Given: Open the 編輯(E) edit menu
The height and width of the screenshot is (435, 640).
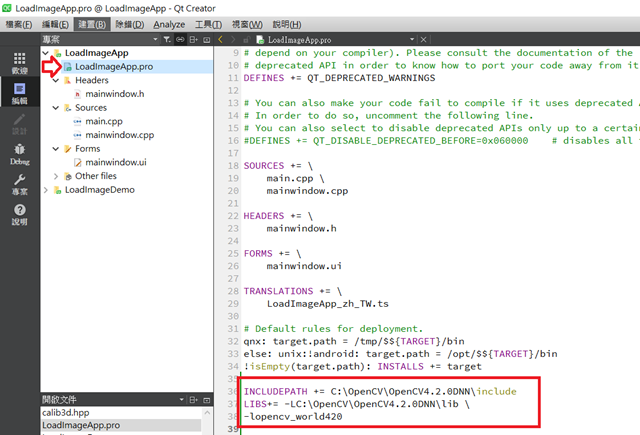Looking at the screenshot, I should point(55,24).
